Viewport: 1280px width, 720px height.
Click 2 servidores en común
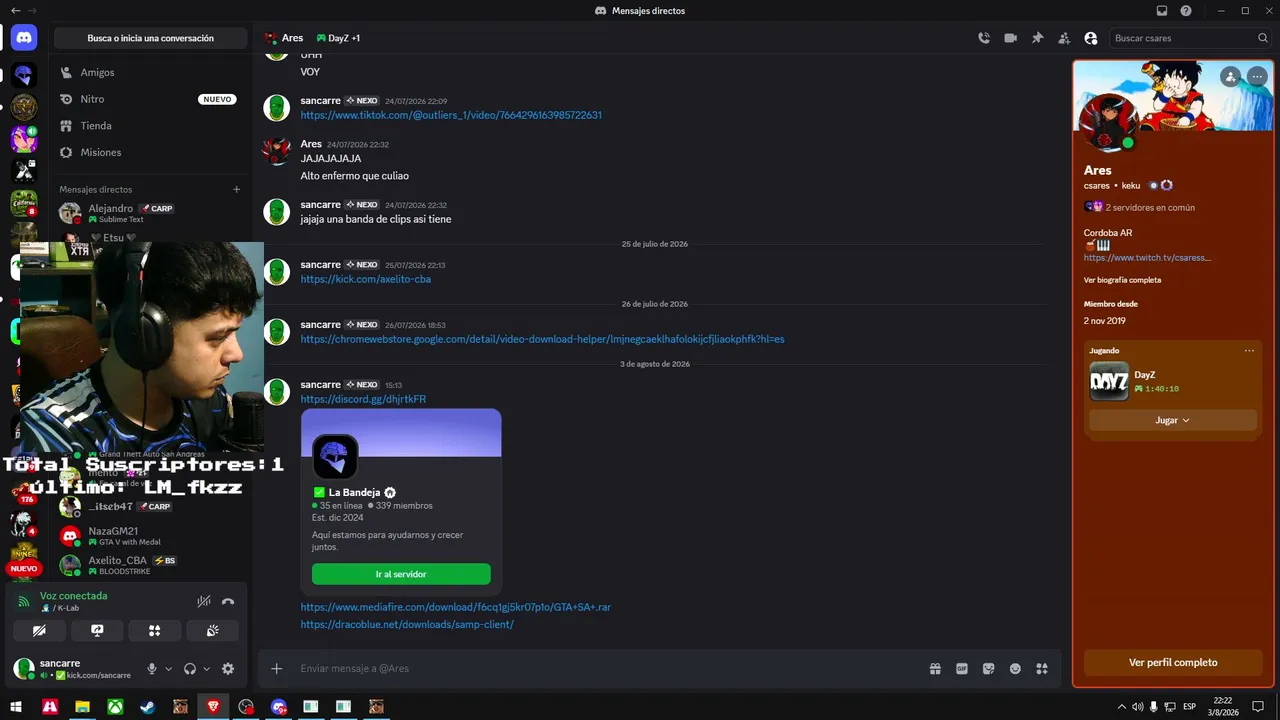[x=1150, y=207]
